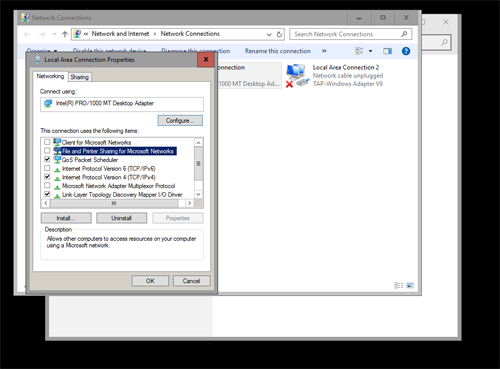Toggle the preview pane icon
Viewport: 500px width, 369px height.
[x=387, y=51]
